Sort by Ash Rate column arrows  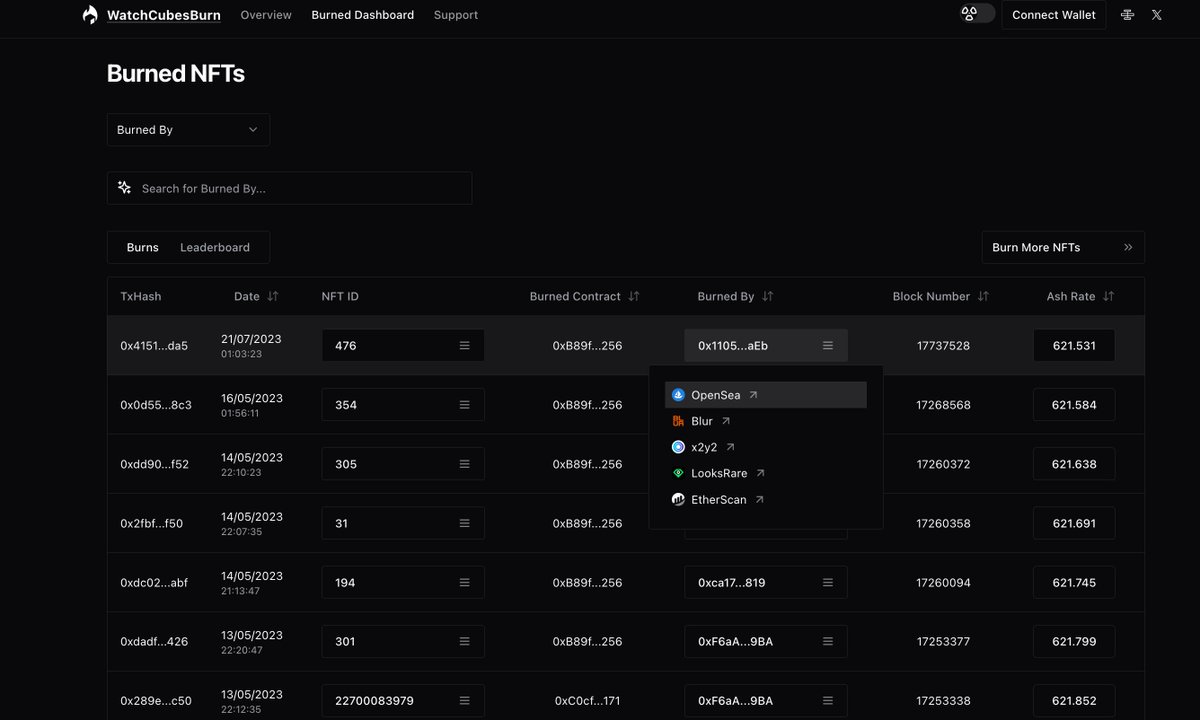[1108, 297]
